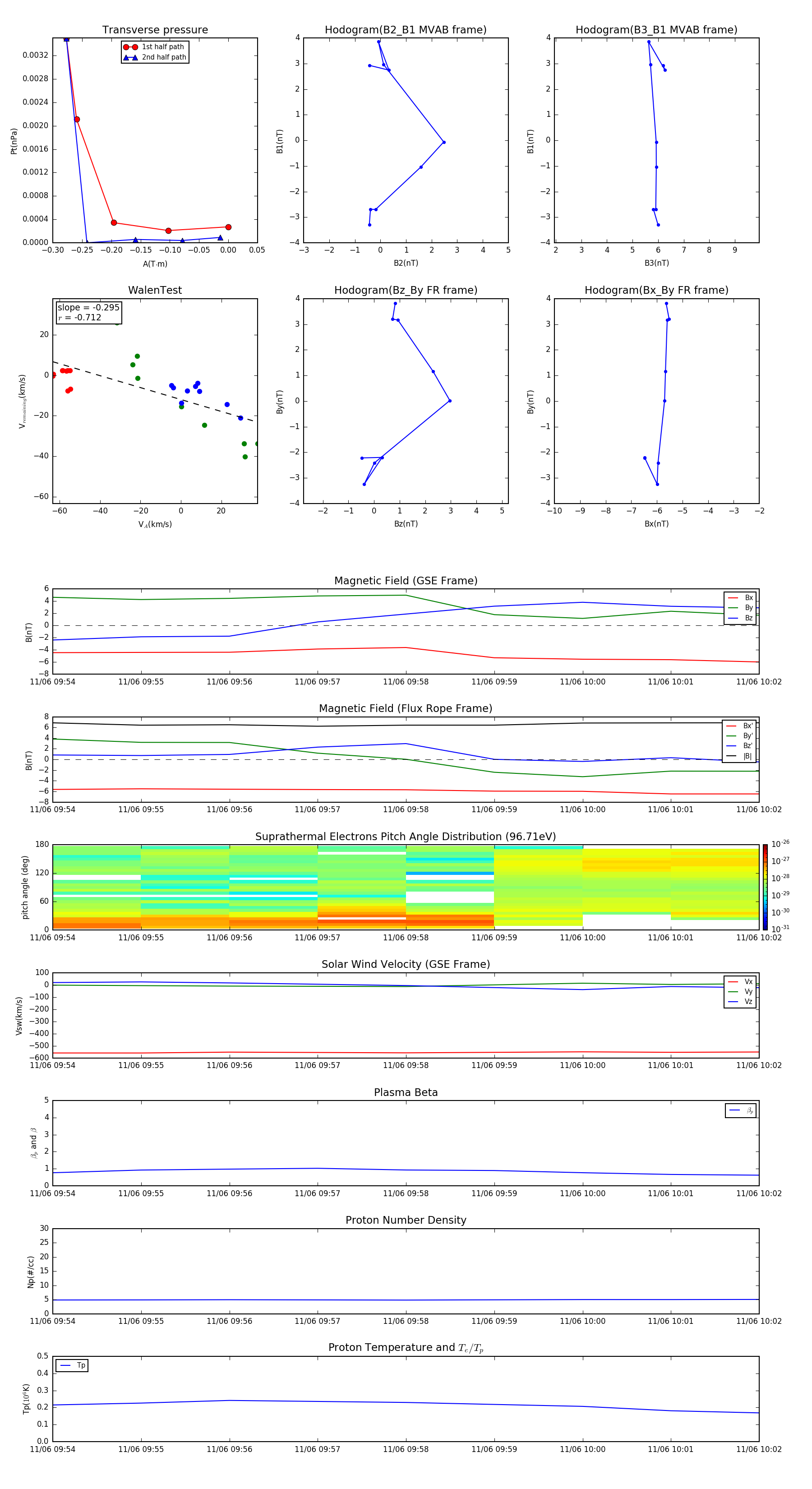Click the B3(nT) x-axis label
Screen dimensions: 812x1489
tap(656, 263)
